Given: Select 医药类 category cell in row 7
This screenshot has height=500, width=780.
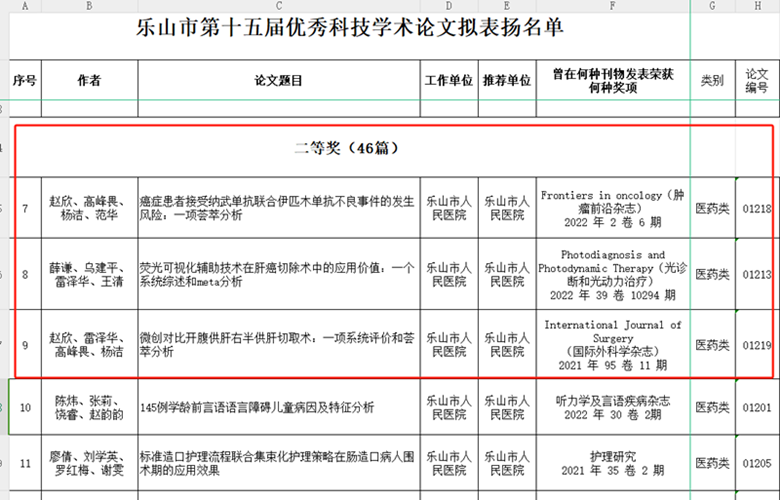Looking at the screenshot, I should pyautogui.click(x=712, y=208).
